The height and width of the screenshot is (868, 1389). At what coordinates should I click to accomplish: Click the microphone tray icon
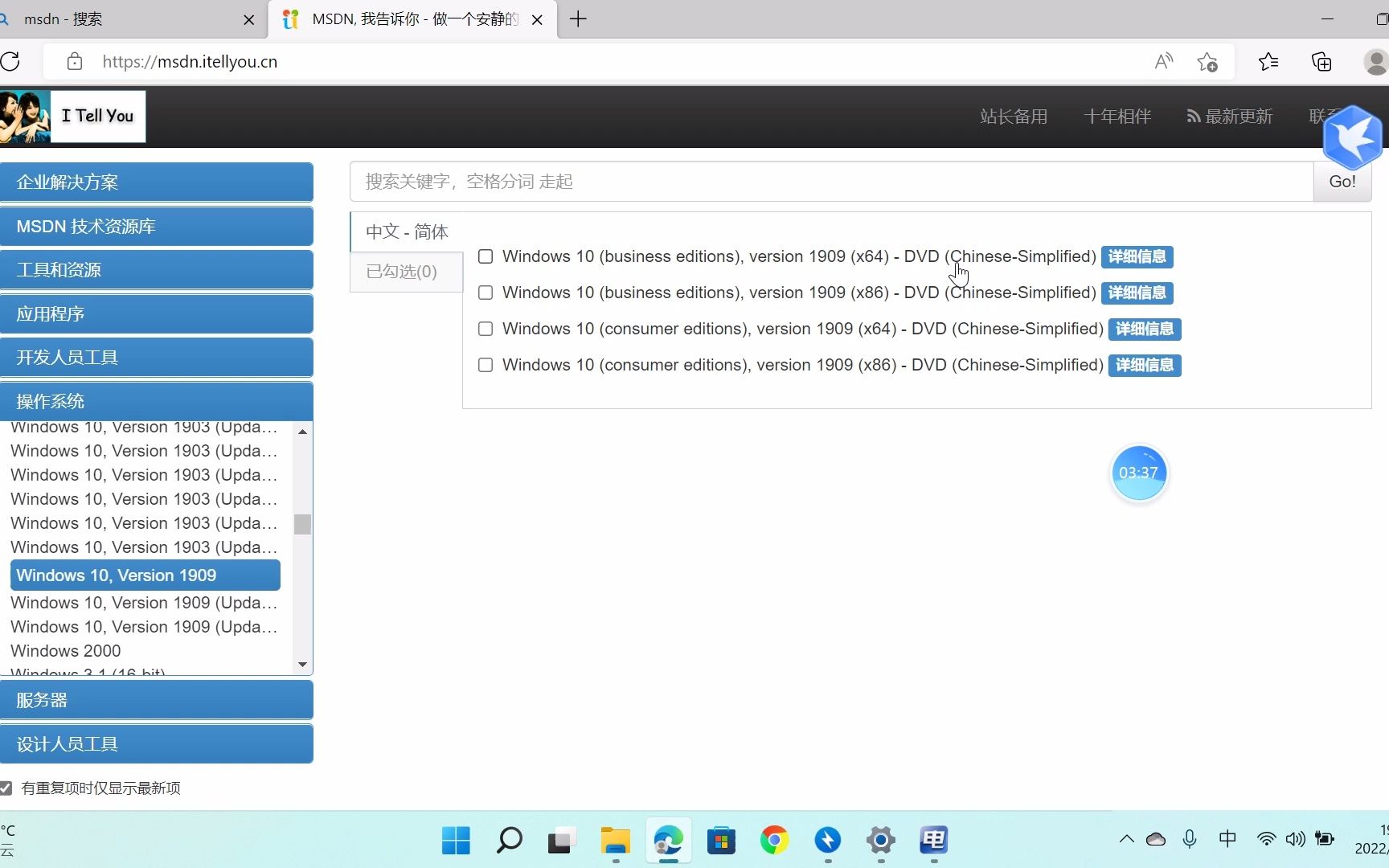(1190, 839)
